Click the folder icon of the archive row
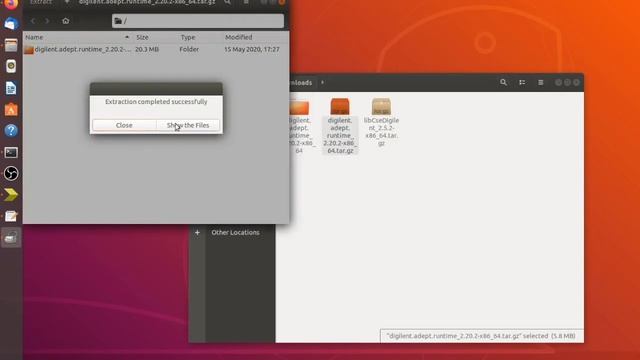The height and width of the screenshot is (360, 640). (29, 50)
